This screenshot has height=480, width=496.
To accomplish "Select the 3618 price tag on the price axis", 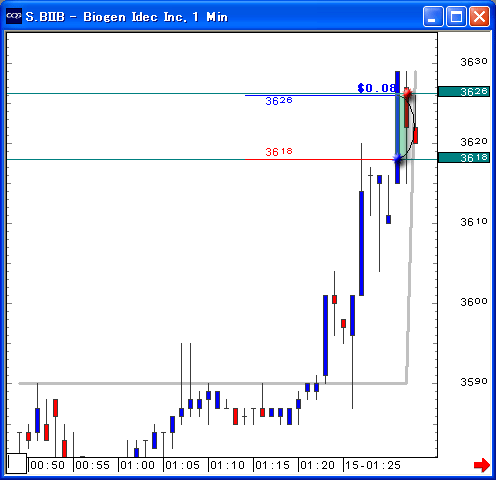I will [464, 157].
